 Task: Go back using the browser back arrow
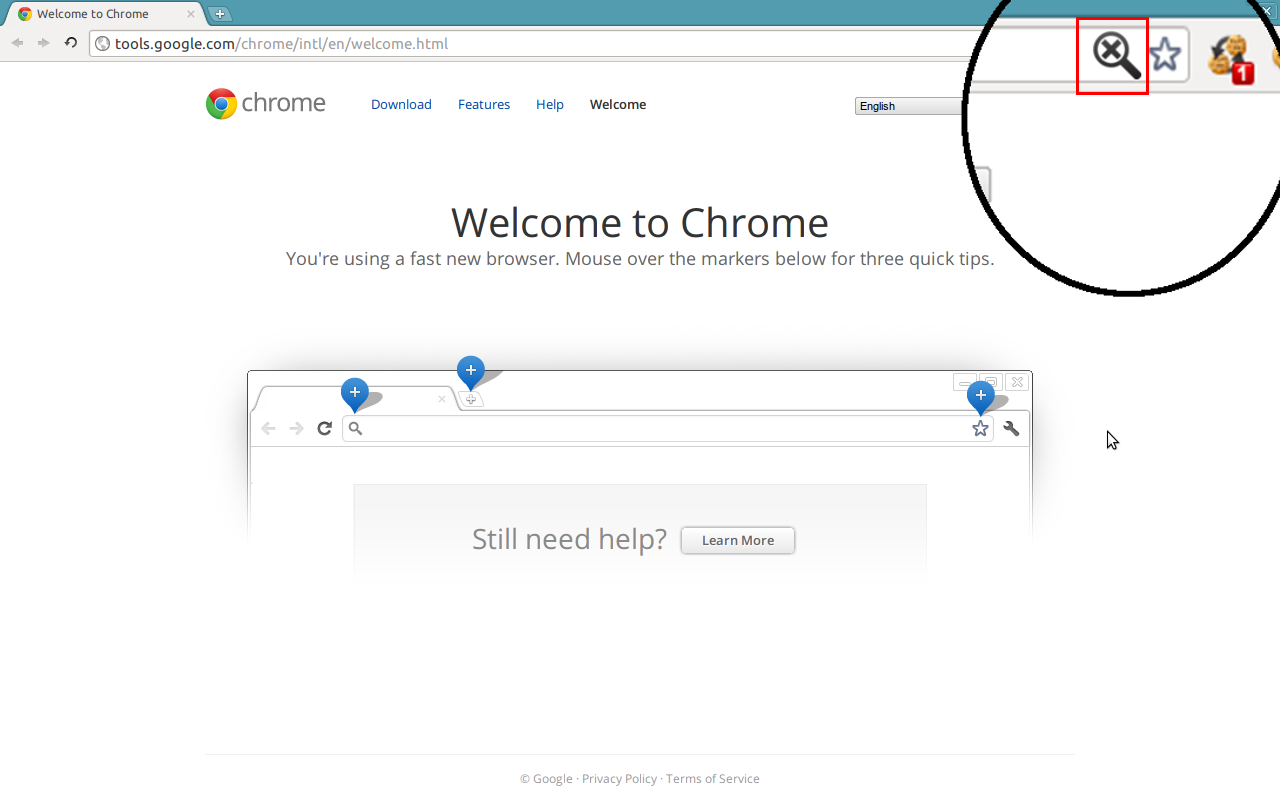tap(17, 43)
